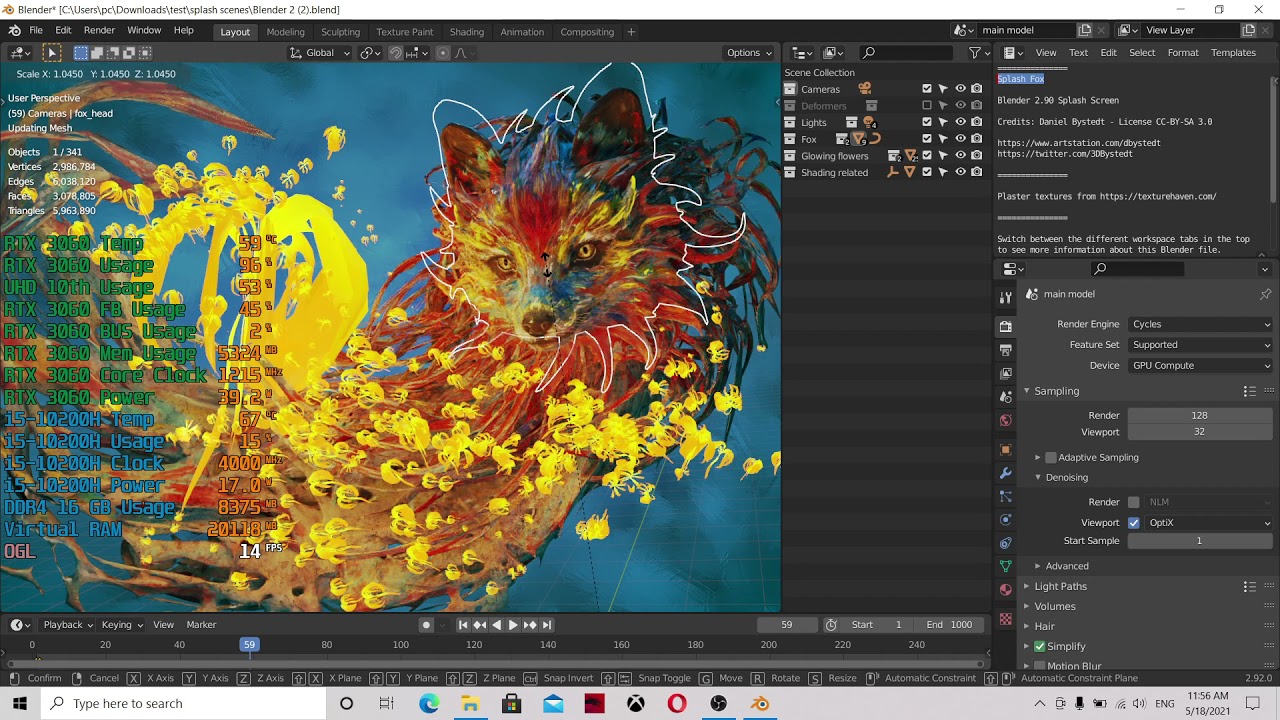The width and height of the screenshot is (1280, 720).
Task: Open the Tool properties tab icon
Action: [x=1006, y=298]
